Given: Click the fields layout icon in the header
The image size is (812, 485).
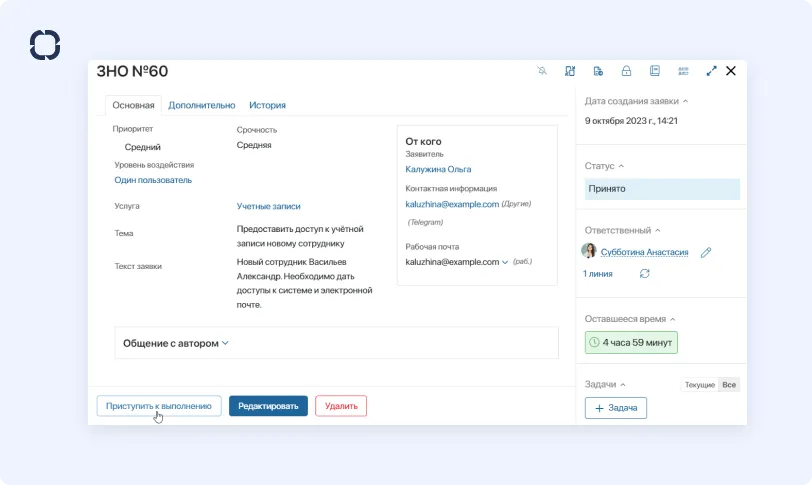Looking at the screenshot, I should pos(683,71).
